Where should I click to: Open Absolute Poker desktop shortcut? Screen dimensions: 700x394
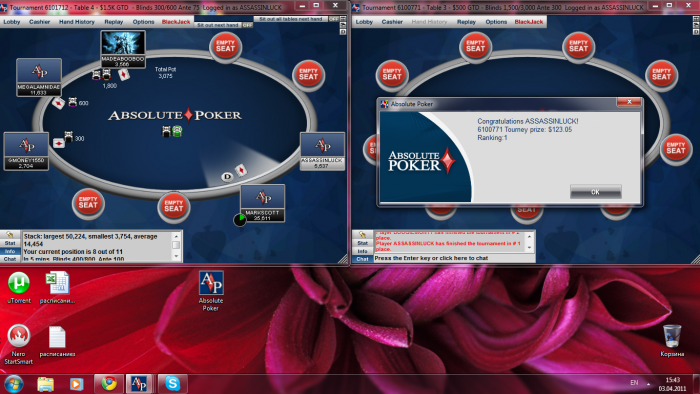coord(211,291)
